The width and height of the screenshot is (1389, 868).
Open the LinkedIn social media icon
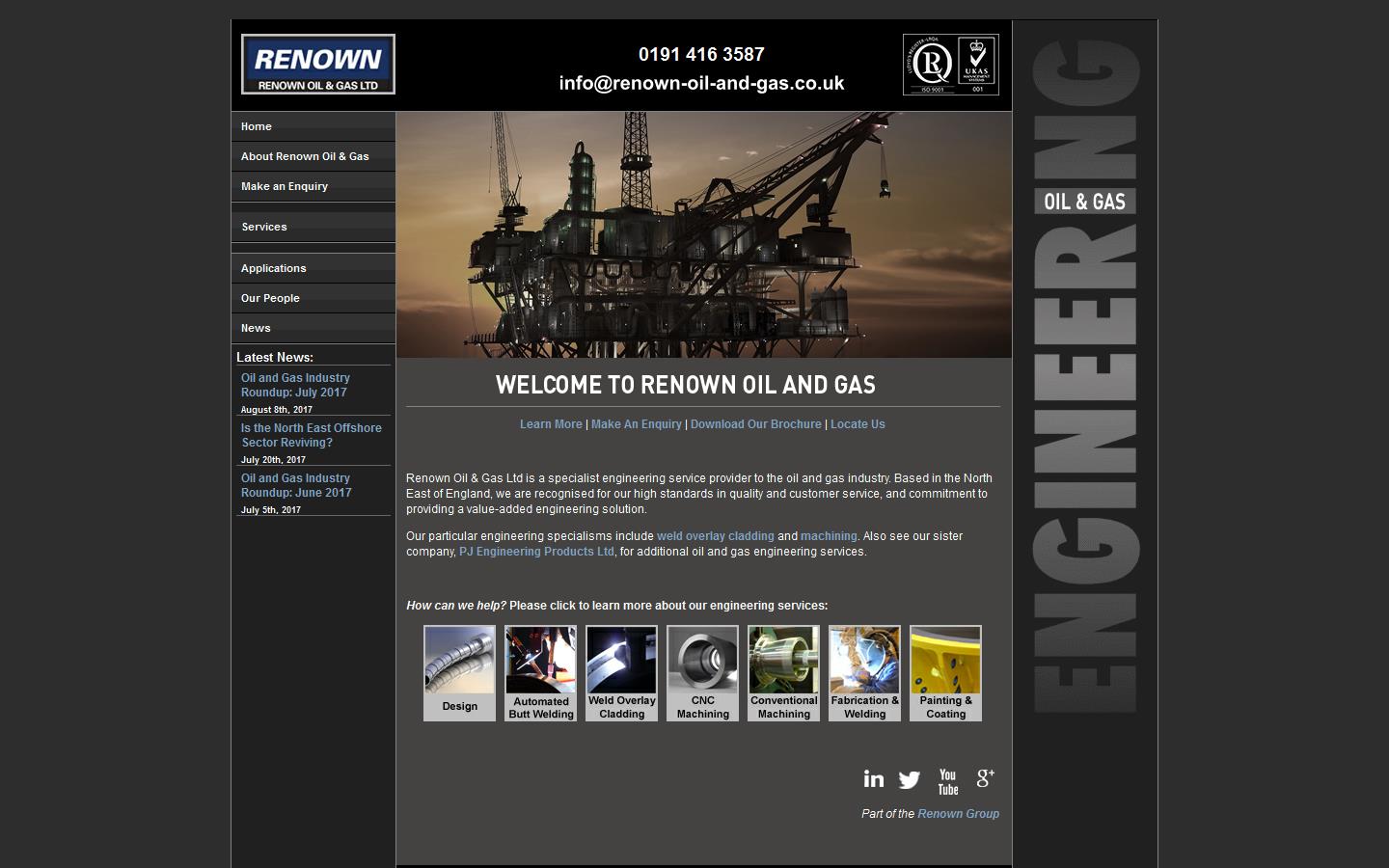[x=874, y=779]
